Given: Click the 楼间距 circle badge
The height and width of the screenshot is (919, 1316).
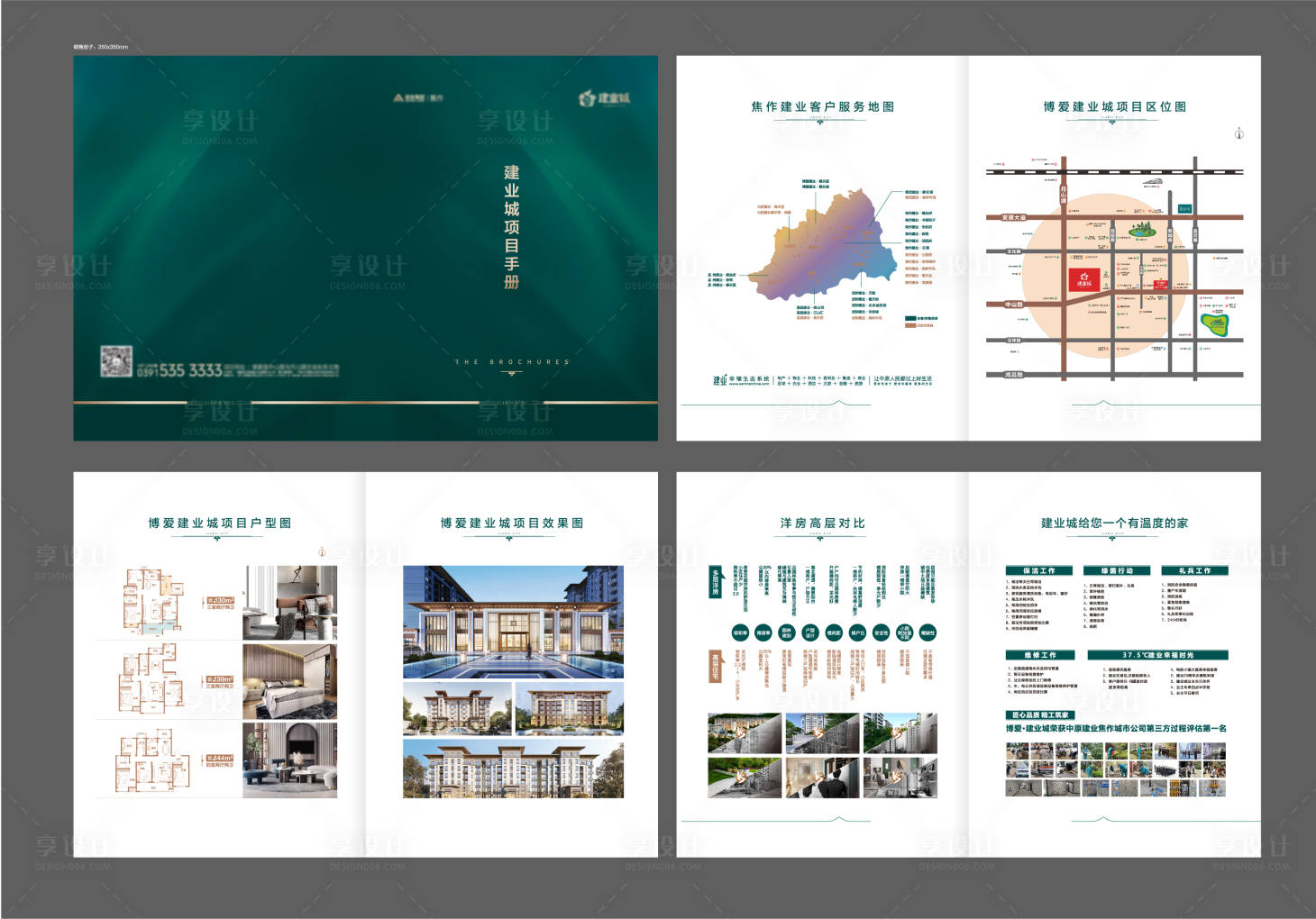Looking at the screenshot, I should point(834,632).
